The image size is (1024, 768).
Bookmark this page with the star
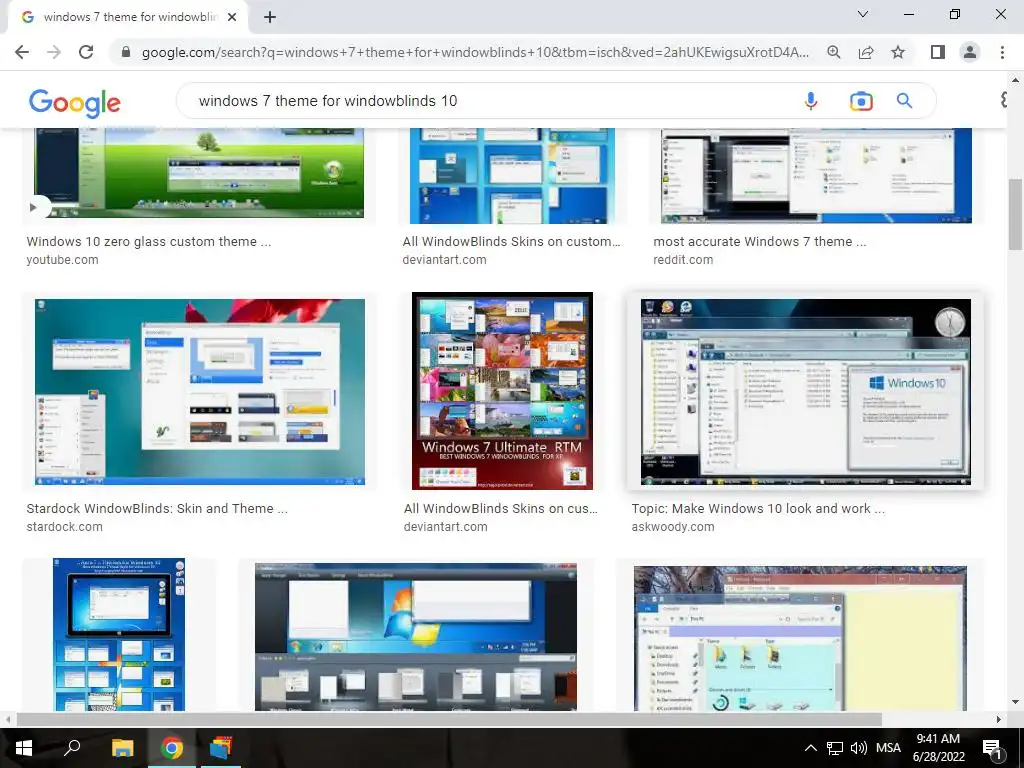click(x=898, y=52)
